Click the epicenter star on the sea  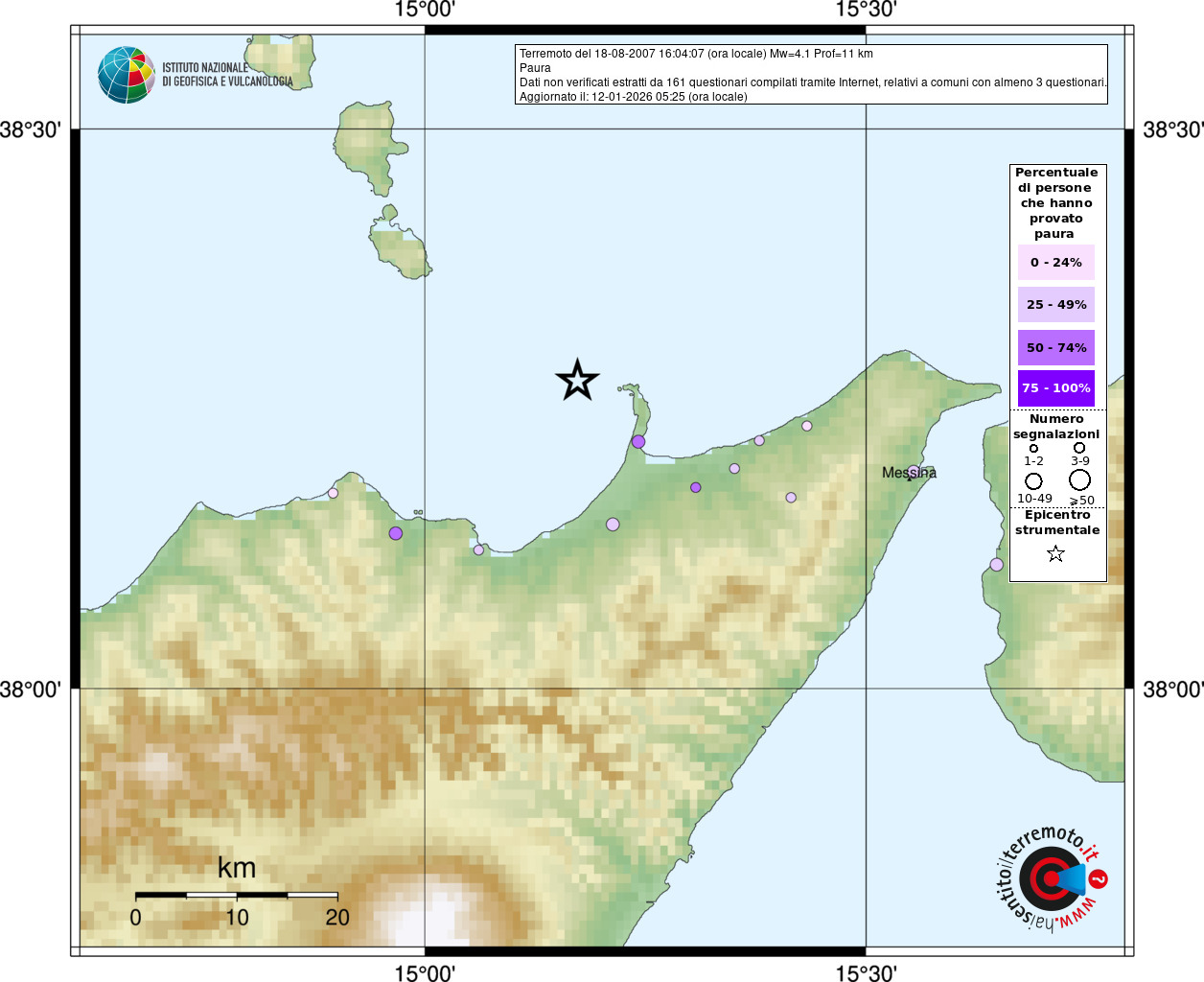[577, 381]
